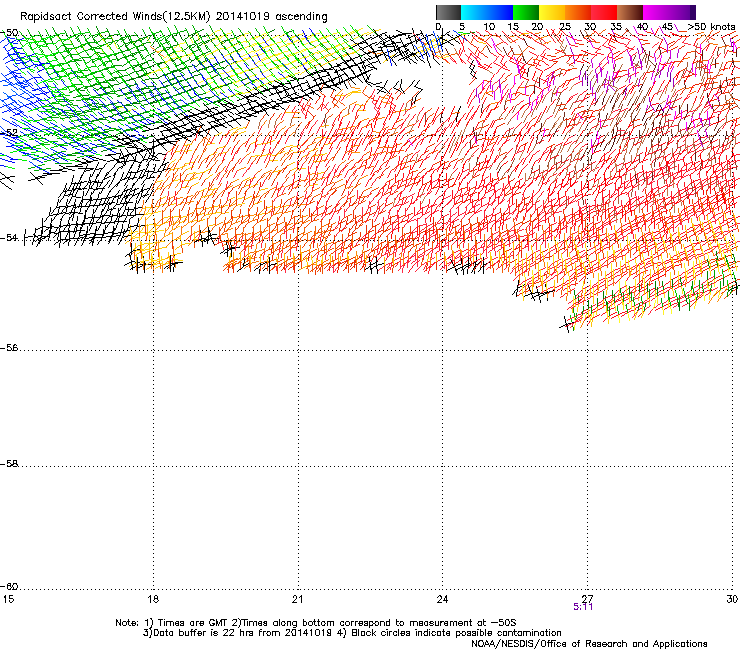The height and width of the screenshot is (650, 740).
Task: Select the red 30-35 knots legend segment
Action: 604,12
